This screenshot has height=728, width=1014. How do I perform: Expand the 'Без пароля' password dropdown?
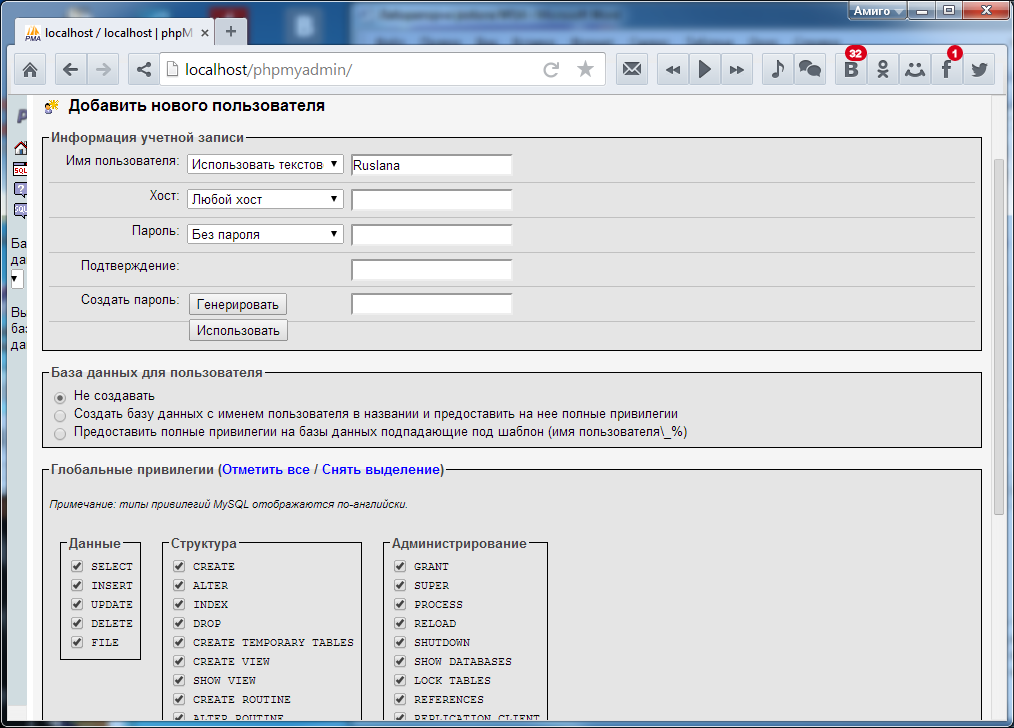266,235
